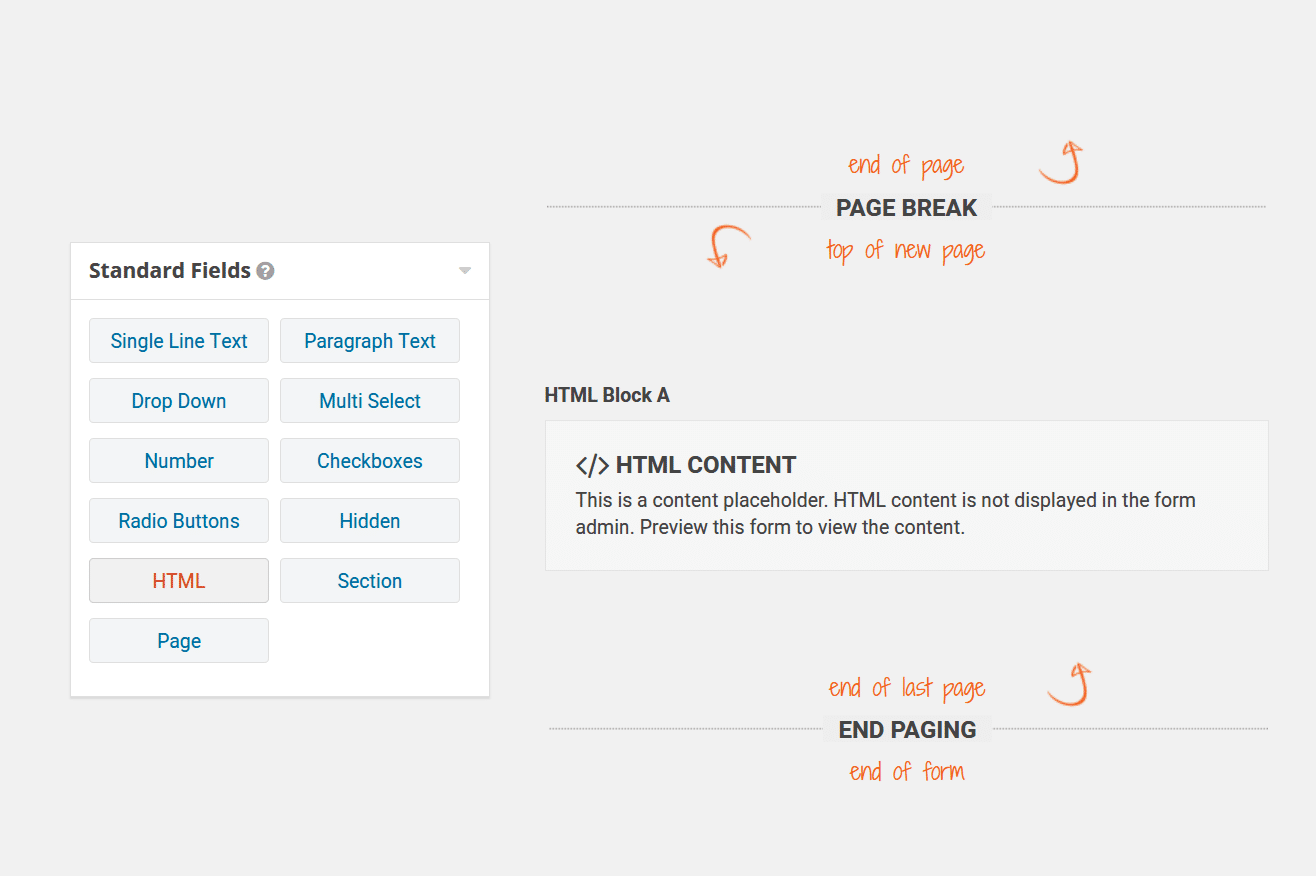Add a Drop Down field
1316x876 pixels.
click(179, 401)
